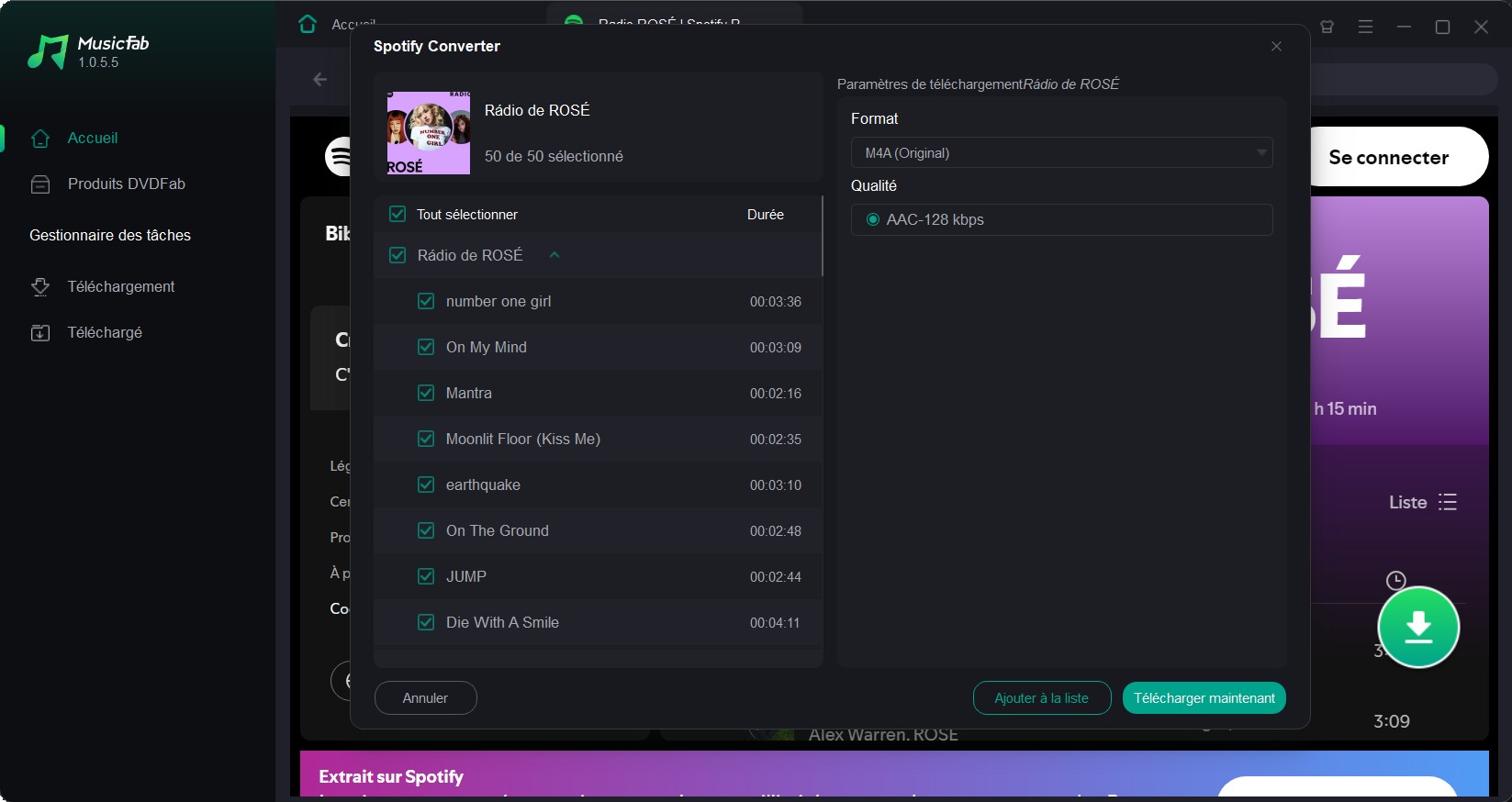Viewport: 1512px width, 802px height.
Task: Uncheck the earthquake track
Action: coord(426,485)
